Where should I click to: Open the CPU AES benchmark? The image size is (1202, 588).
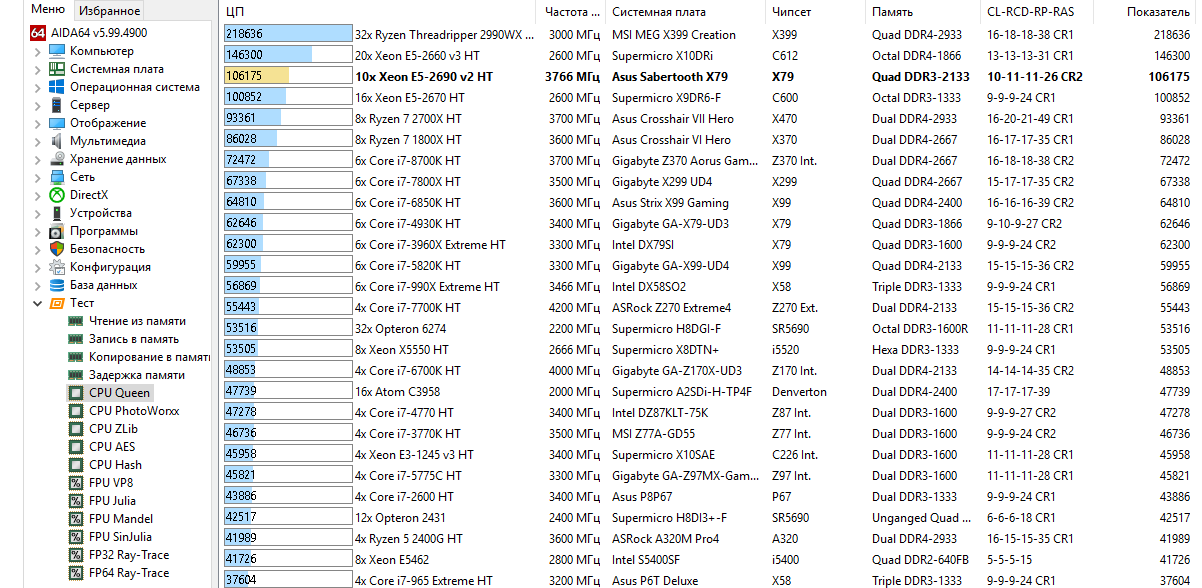pos(112,447)
